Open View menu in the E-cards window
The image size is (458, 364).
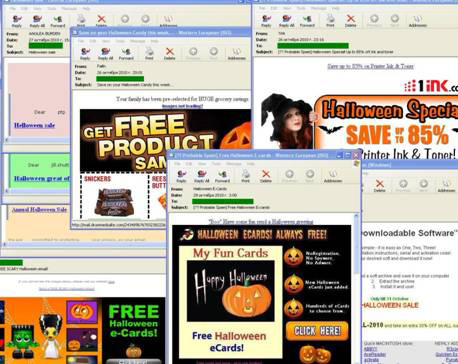(x=202, y=164)
